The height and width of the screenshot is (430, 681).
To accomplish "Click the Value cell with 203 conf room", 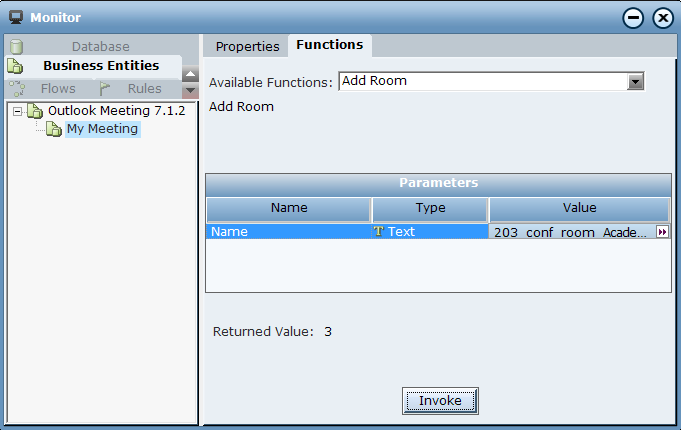I will coord(571,232).
